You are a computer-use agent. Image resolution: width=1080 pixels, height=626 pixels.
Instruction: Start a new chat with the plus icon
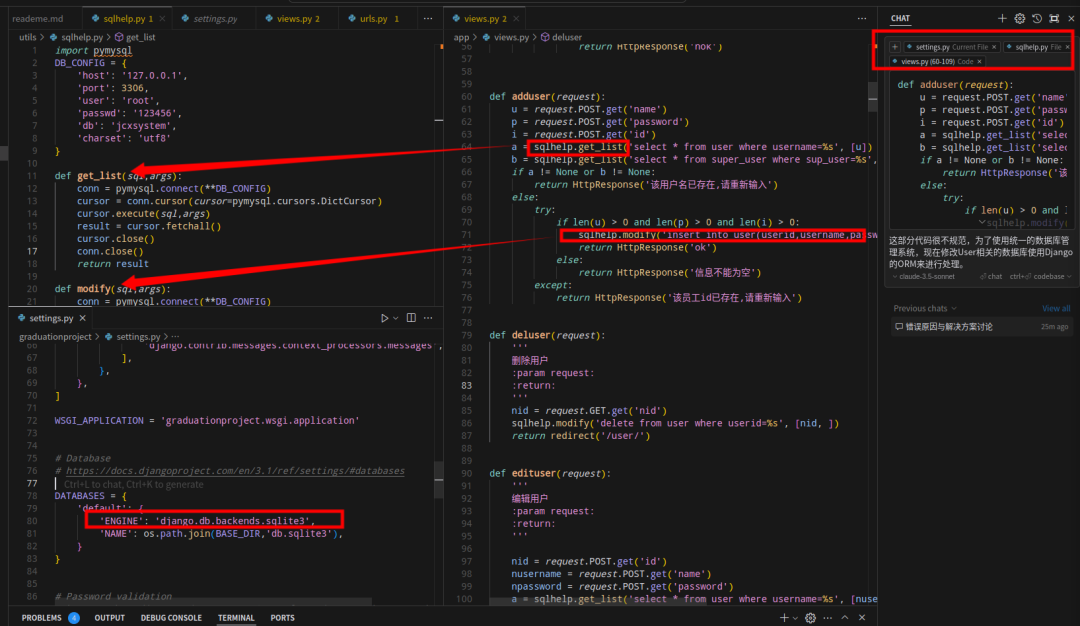pos(1002,19)
